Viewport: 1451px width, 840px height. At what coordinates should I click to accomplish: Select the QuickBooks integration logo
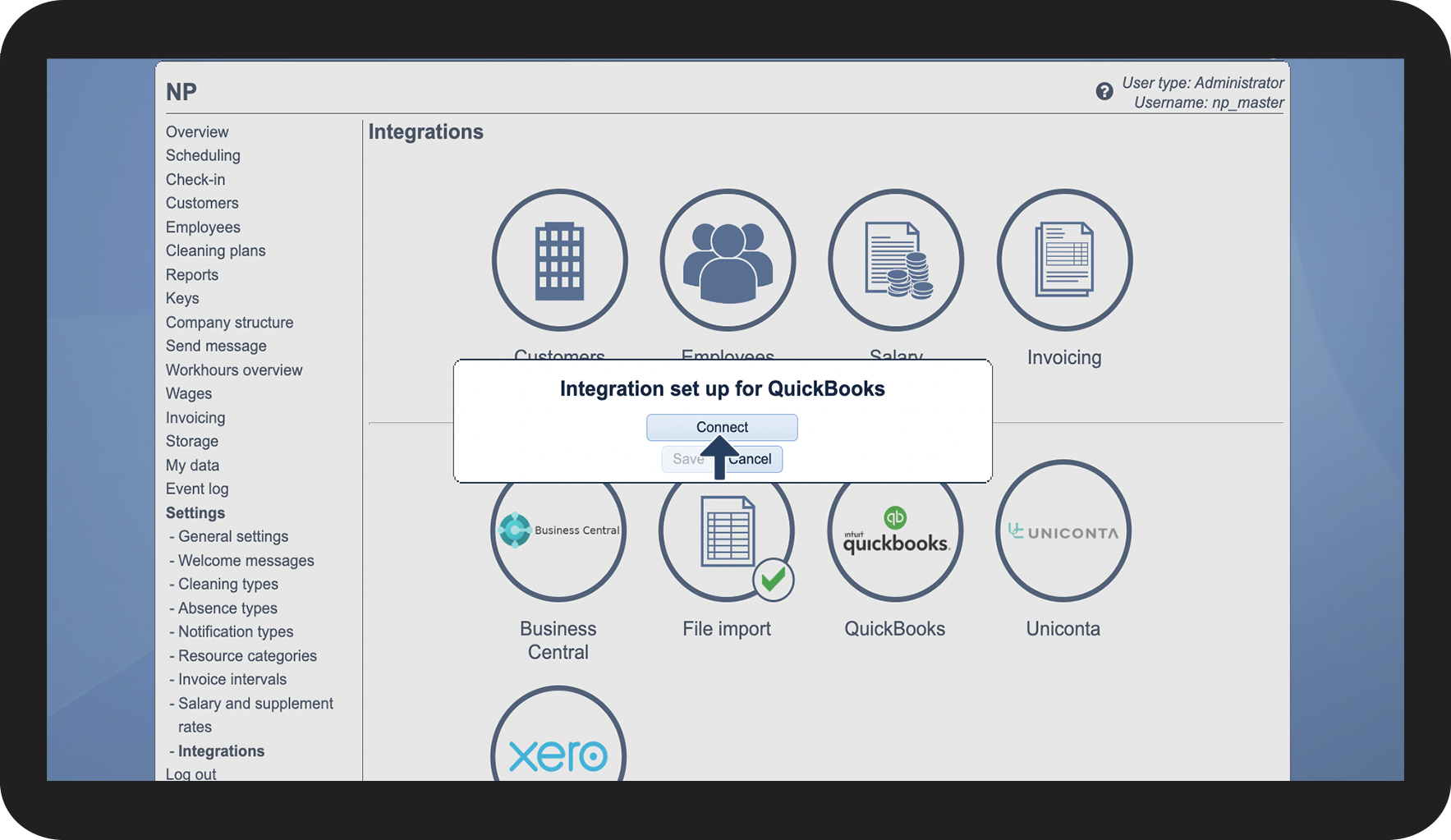(895, 531)
